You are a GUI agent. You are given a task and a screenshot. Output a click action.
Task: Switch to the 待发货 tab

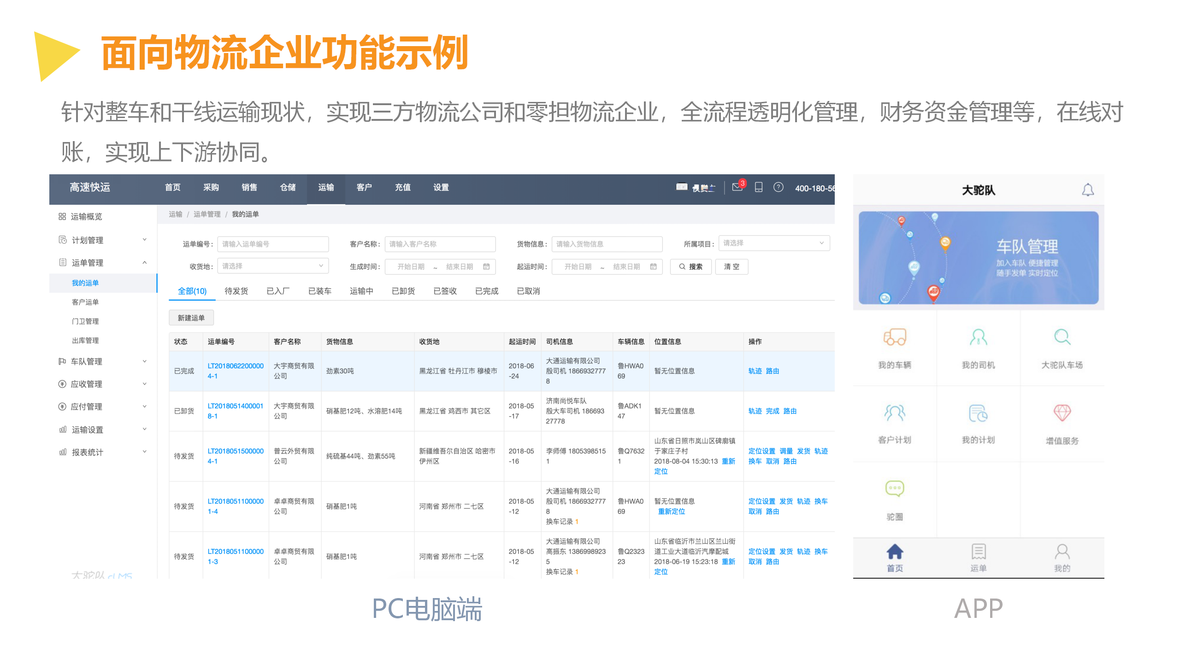(x=236, y=291)
